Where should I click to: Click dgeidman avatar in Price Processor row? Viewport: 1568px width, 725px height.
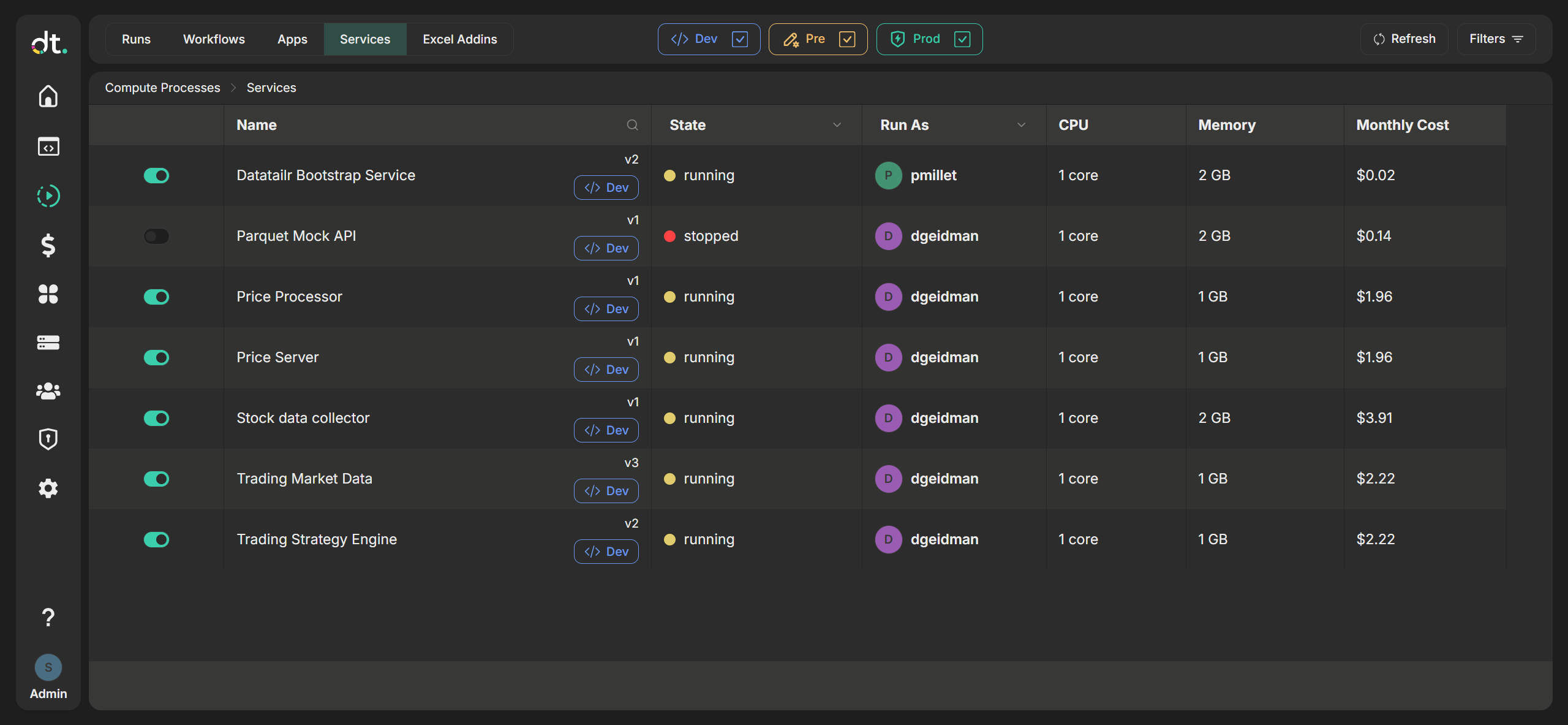888,297
